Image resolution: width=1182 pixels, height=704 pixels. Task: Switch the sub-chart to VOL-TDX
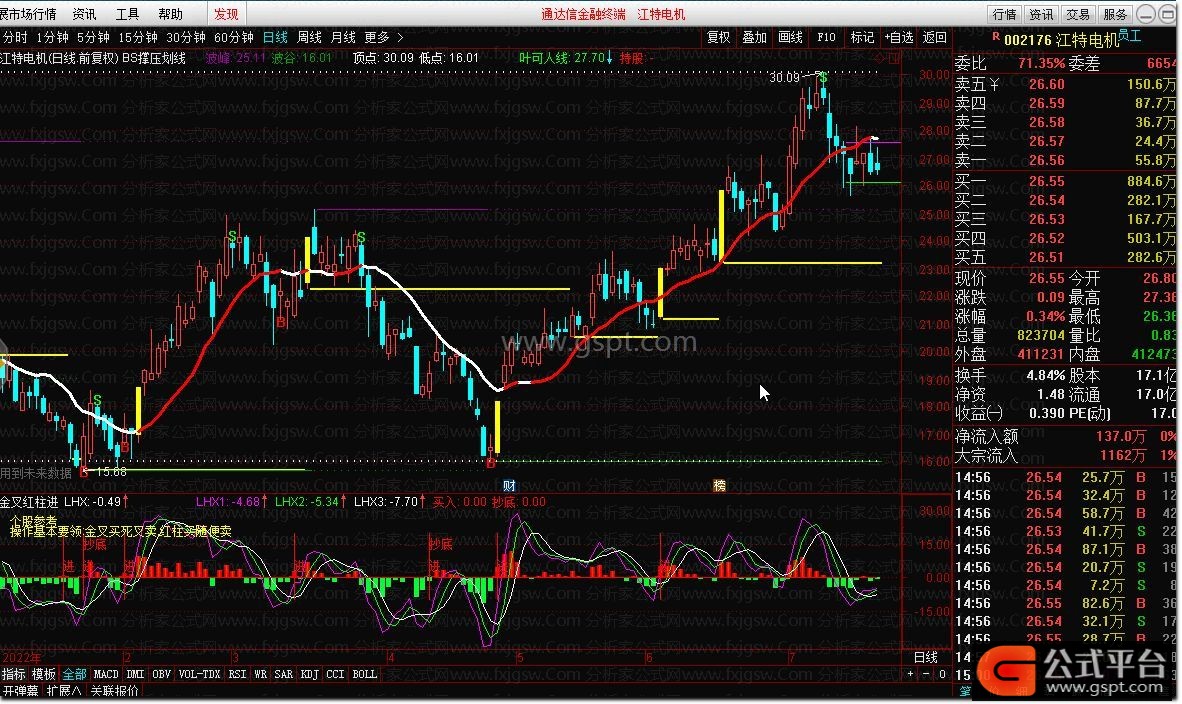pos(200,674)
